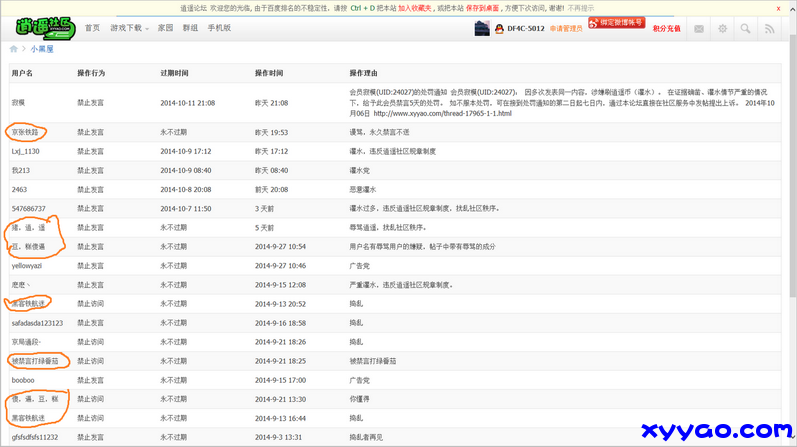Click the 积分充值 link
The image size is (797, 447).
(x=666, y=28)
